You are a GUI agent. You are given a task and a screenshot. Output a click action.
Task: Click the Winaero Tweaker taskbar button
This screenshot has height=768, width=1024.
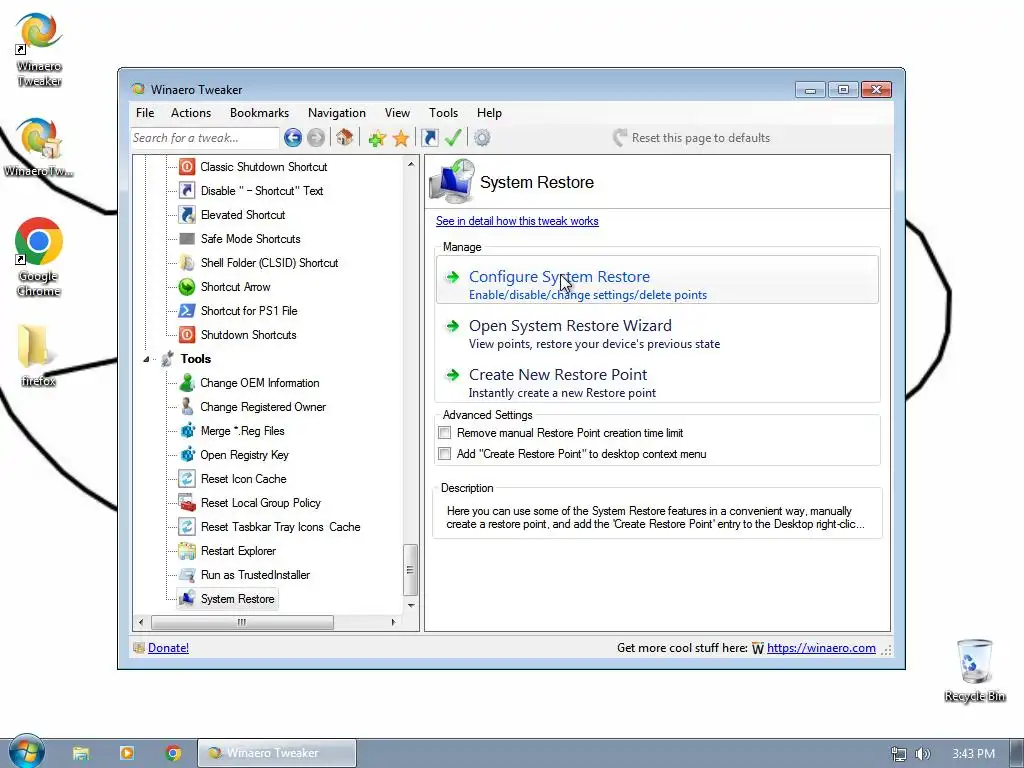(x=277, y=753)
